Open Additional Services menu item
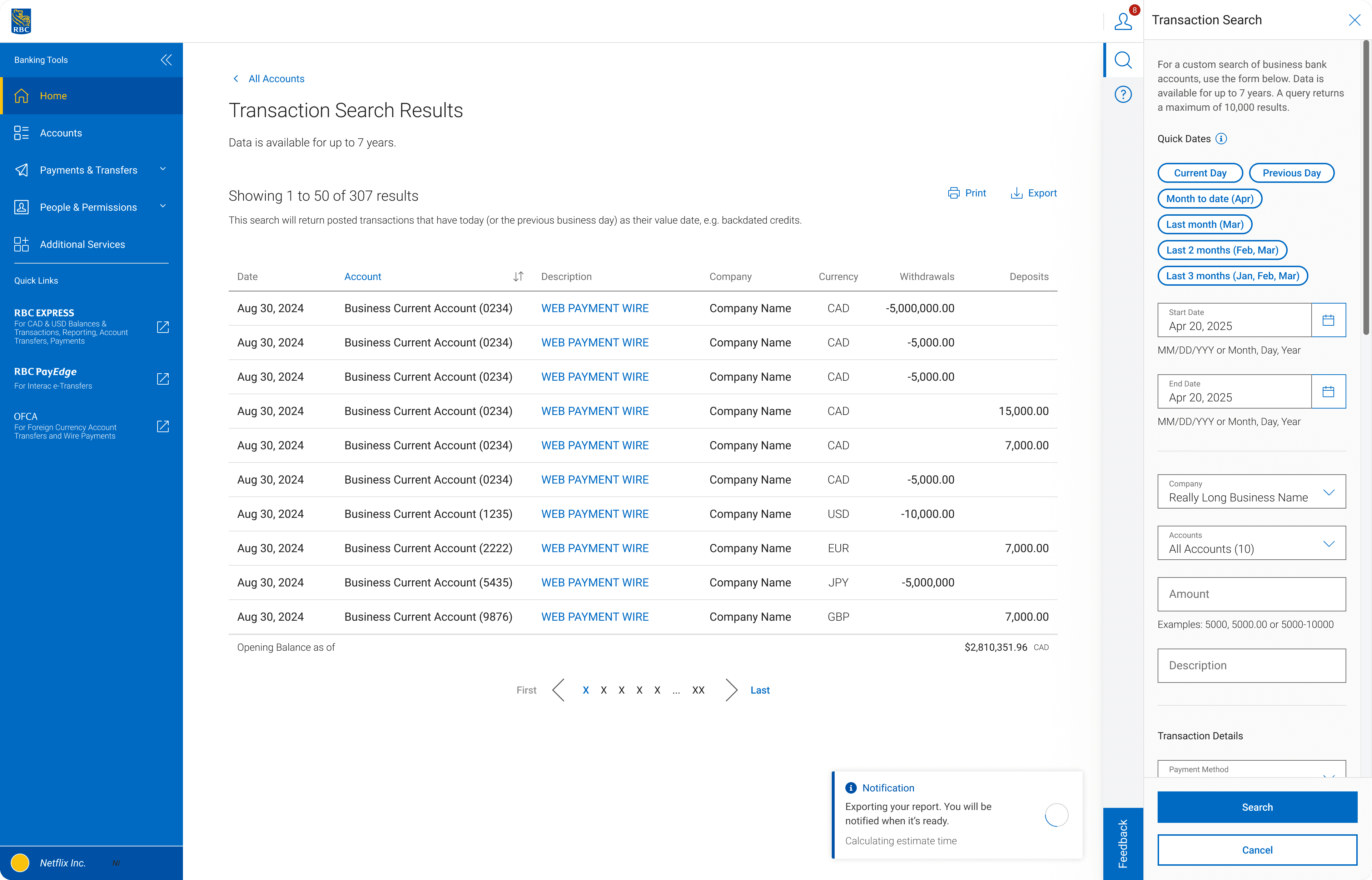 pos(82,244)
